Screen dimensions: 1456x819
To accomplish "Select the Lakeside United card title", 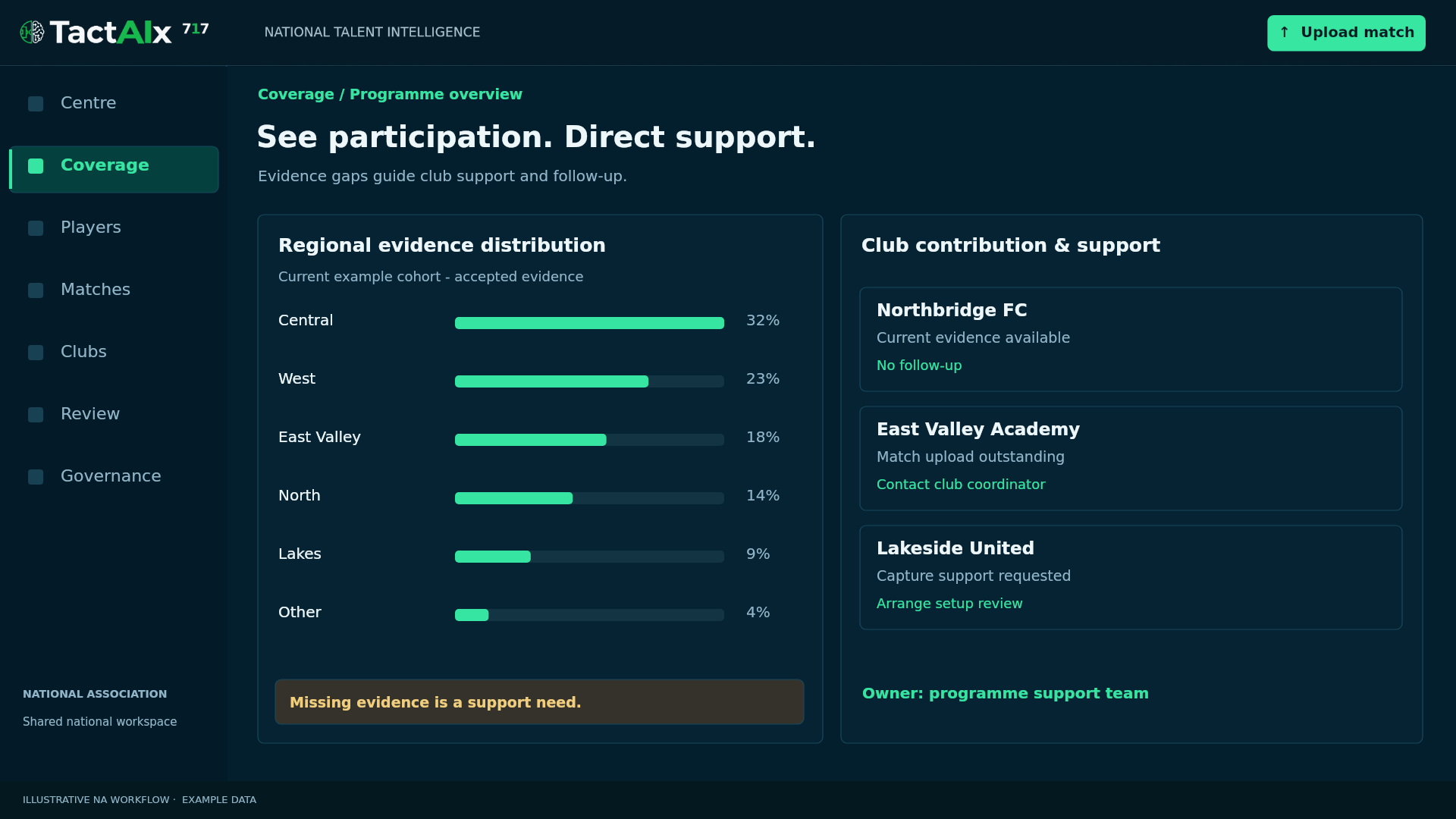I will point(955,548).
